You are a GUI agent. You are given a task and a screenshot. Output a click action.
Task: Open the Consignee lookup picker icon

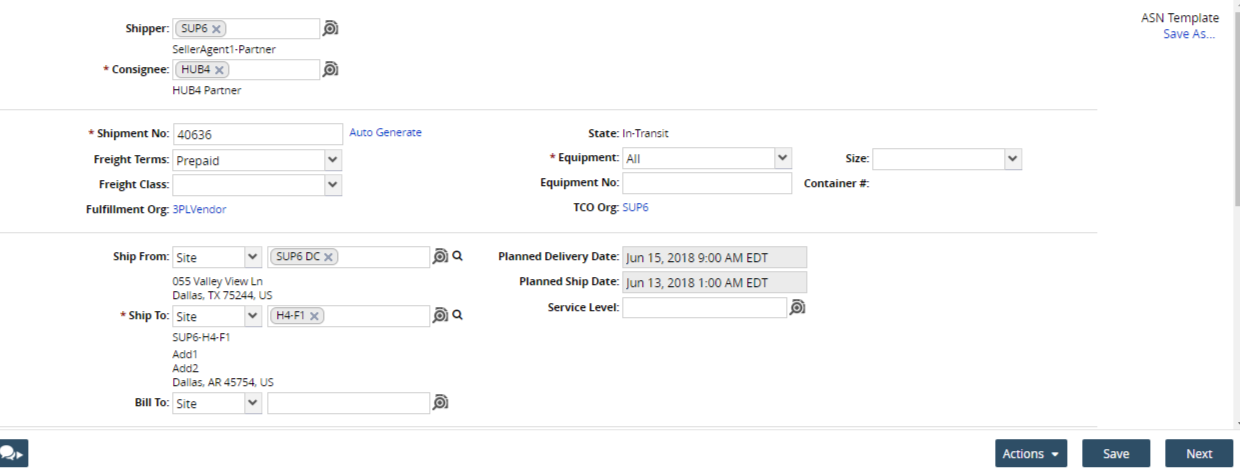[331, 69]
